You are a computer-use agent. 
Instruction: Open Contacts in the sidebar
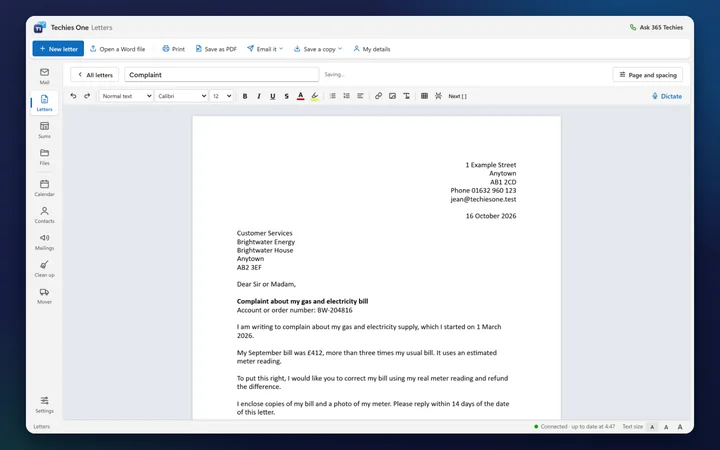45,215
